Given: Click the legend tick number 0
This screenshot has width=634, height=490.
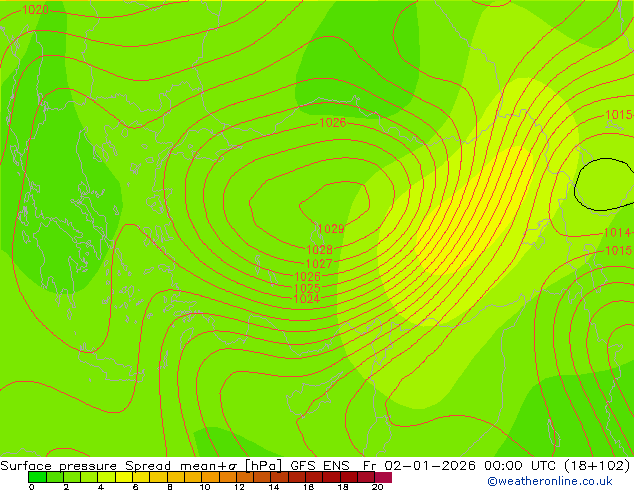Looking at the screenshot, I should click(32, 487).
